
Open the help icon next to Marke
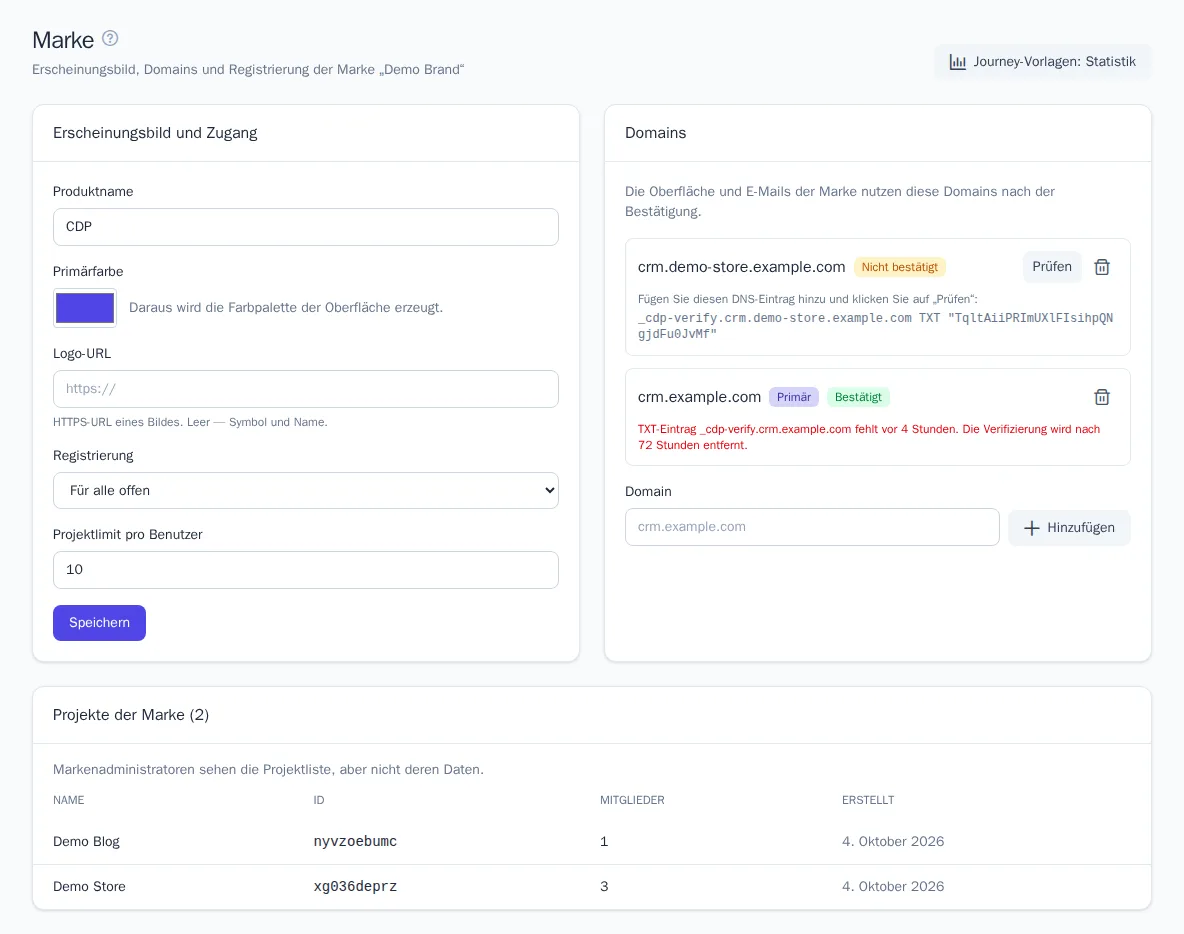110,39
